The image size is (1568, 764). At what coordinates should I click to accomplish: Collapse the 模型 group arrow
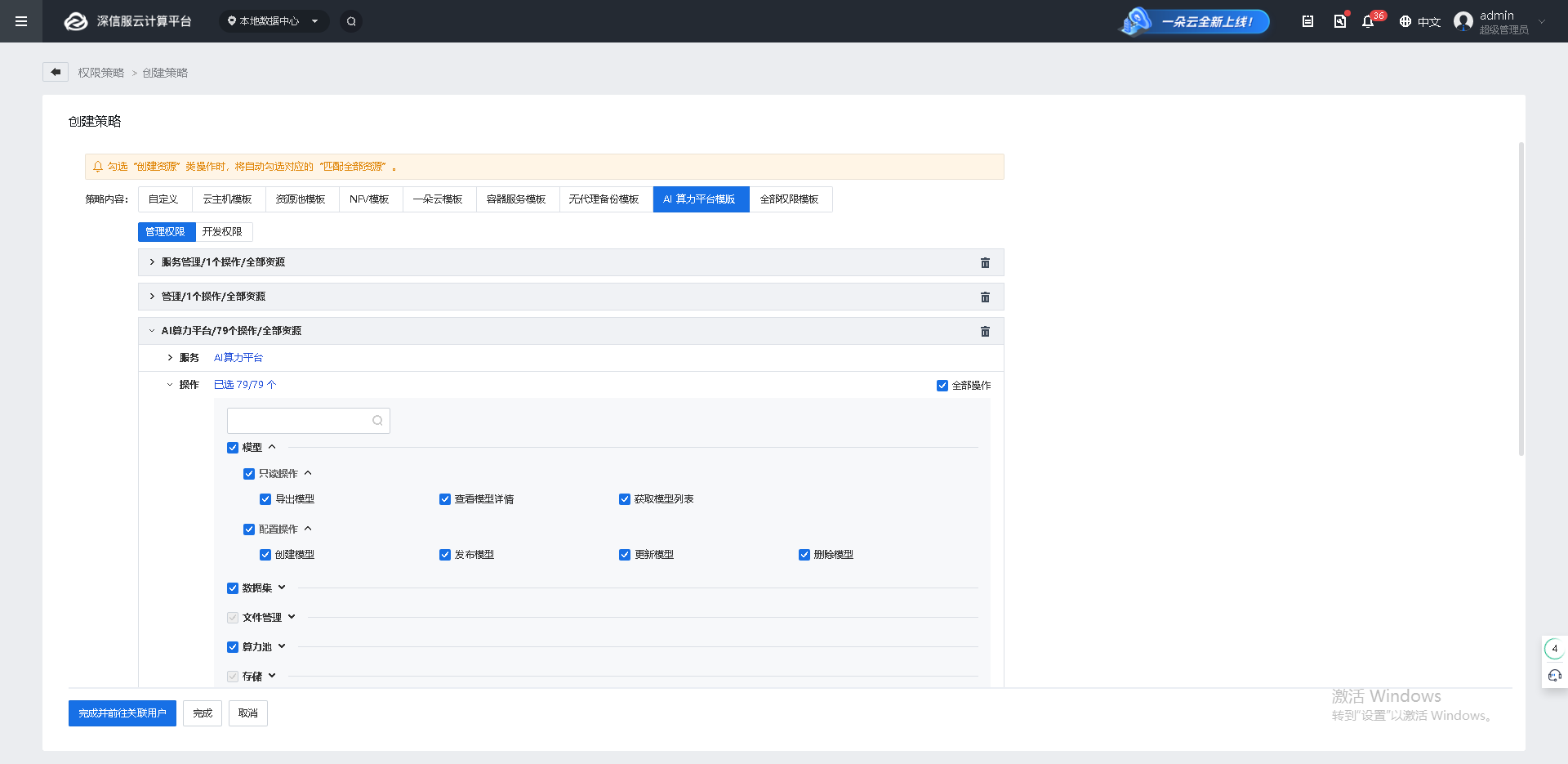(272, 447)
